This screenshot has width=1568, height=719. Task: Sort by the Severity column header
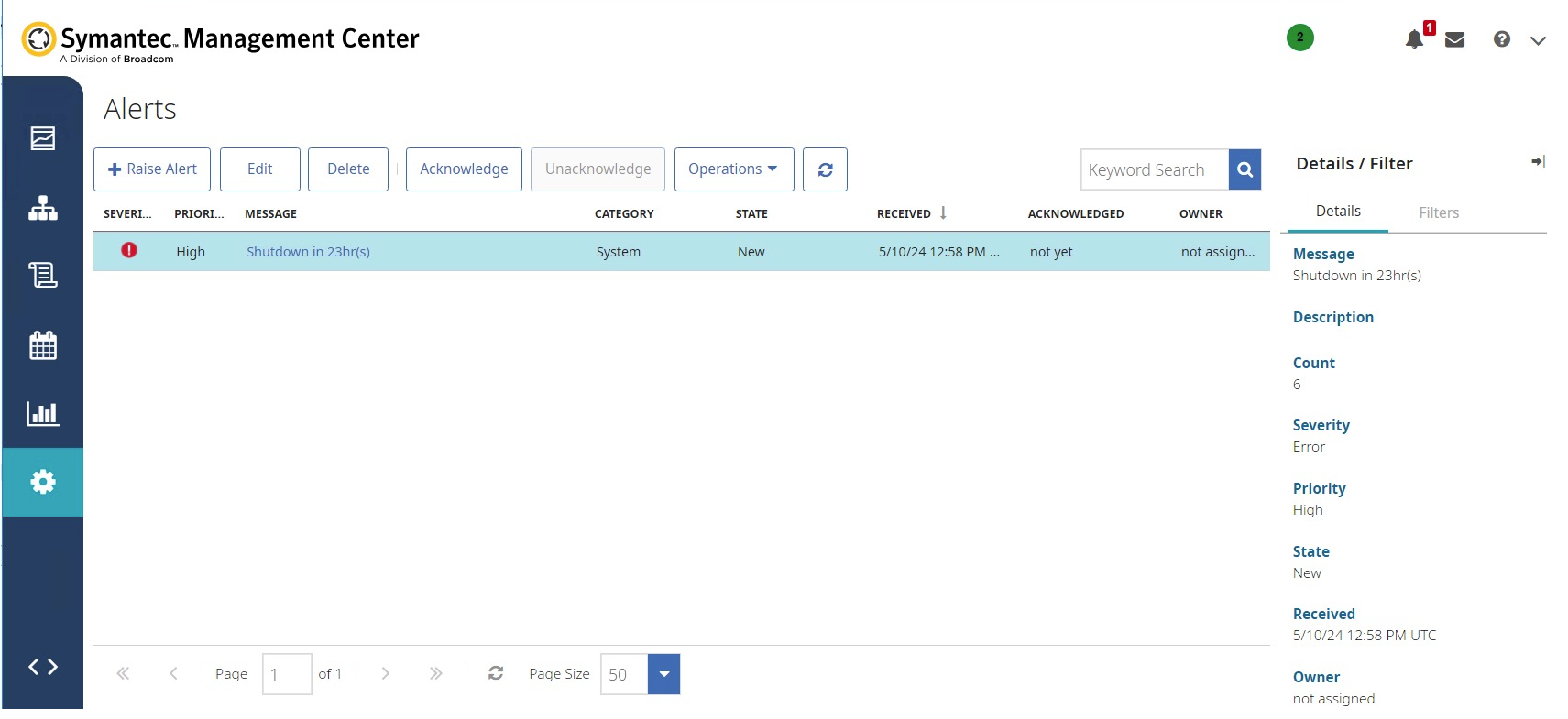127,214
